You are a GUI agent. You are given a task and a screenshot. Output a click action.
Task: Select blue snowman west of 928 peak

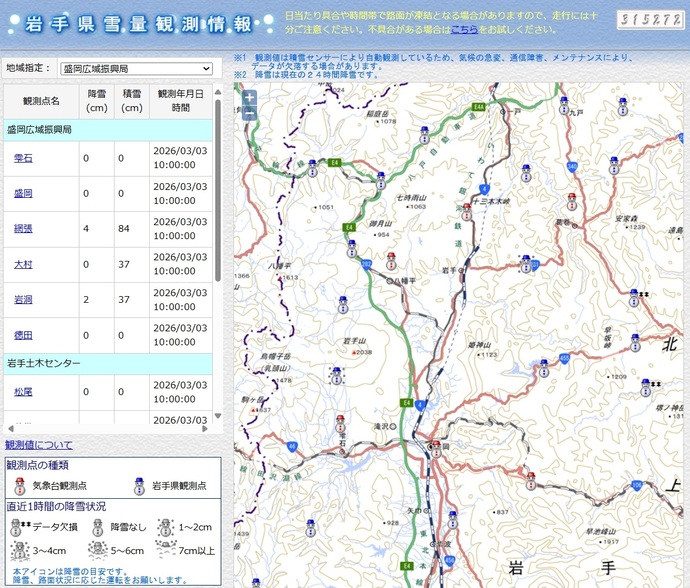tap(311, 528)
